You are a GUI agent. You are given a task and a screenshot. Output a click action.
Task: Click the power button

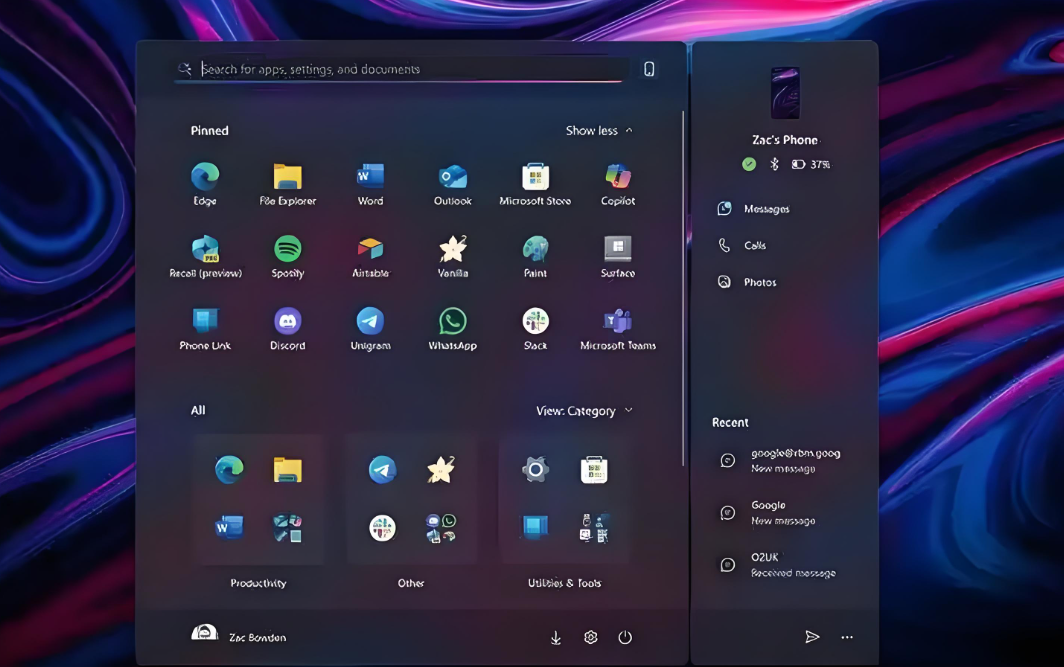click(625, 638)
